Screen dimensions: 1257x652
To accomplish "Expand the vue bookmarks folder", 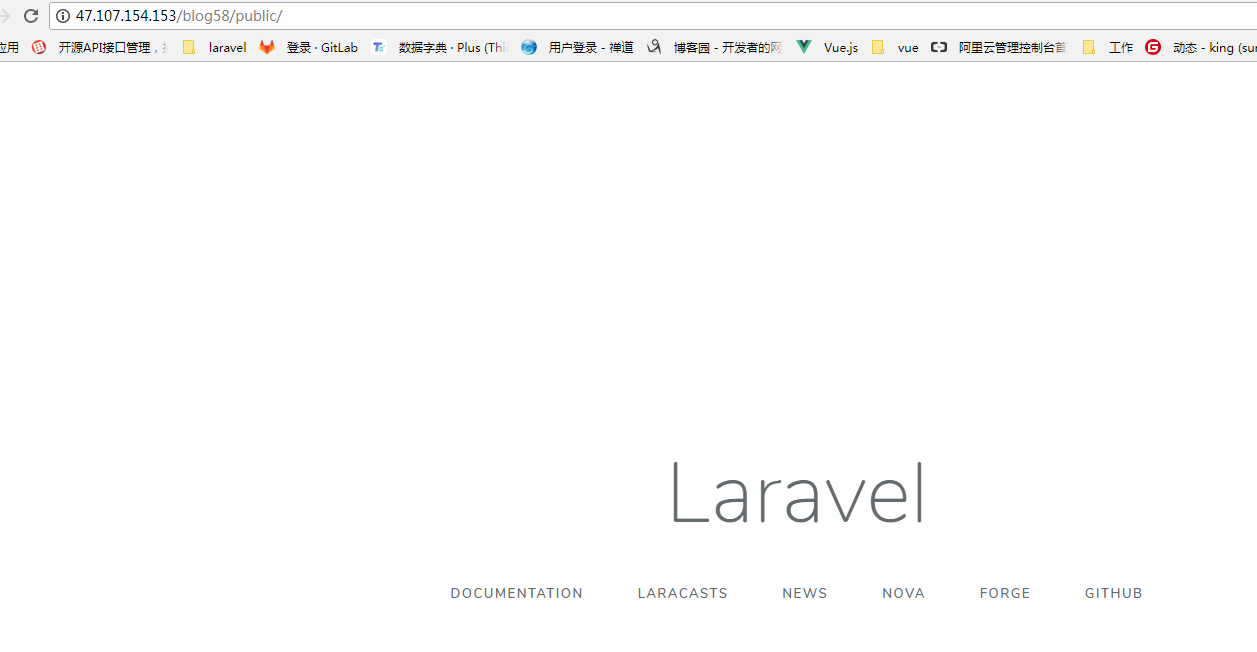I will tap(895, 47).
